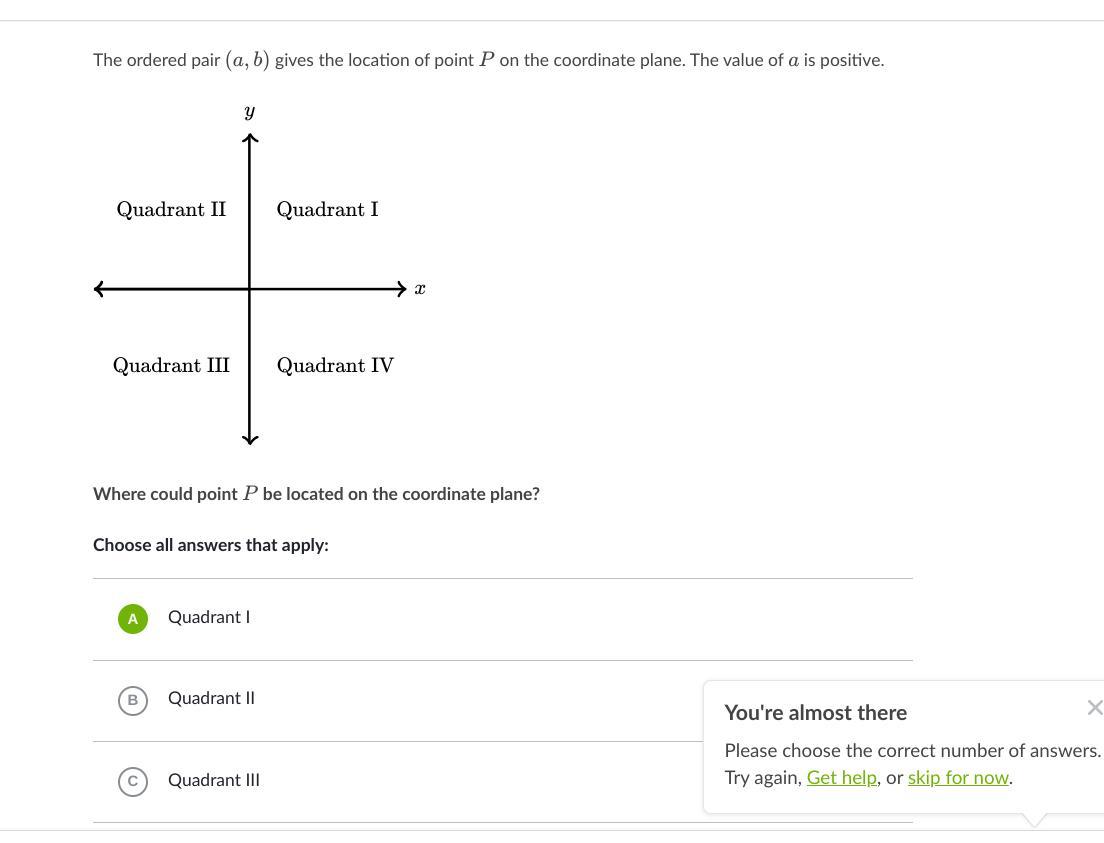This screenshot has width=1104, height=843.
Task: Click the Quadrant II answer option text
Action: 211,698
